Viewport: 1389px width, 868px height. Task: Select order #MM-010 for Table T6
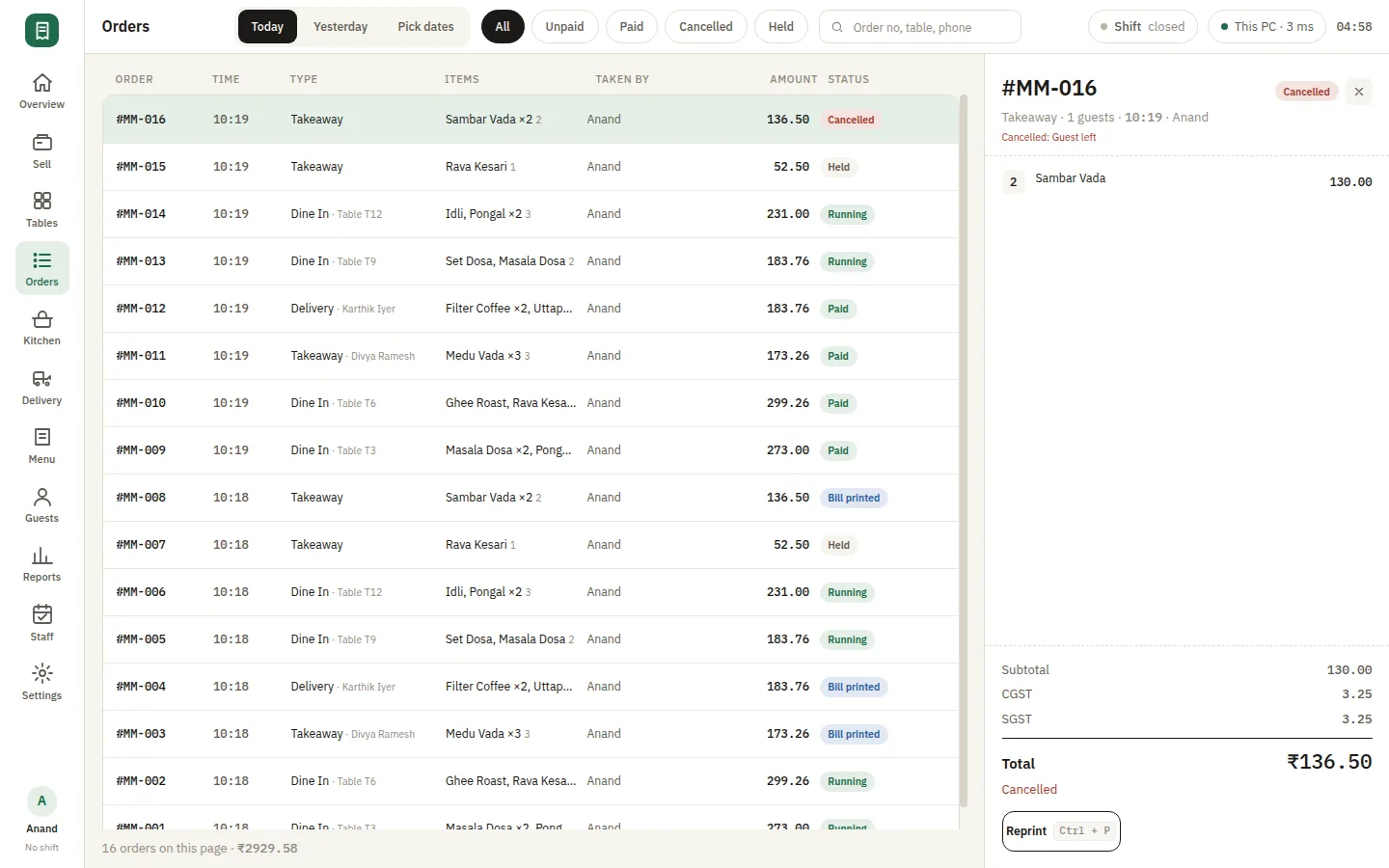point(531,403)
